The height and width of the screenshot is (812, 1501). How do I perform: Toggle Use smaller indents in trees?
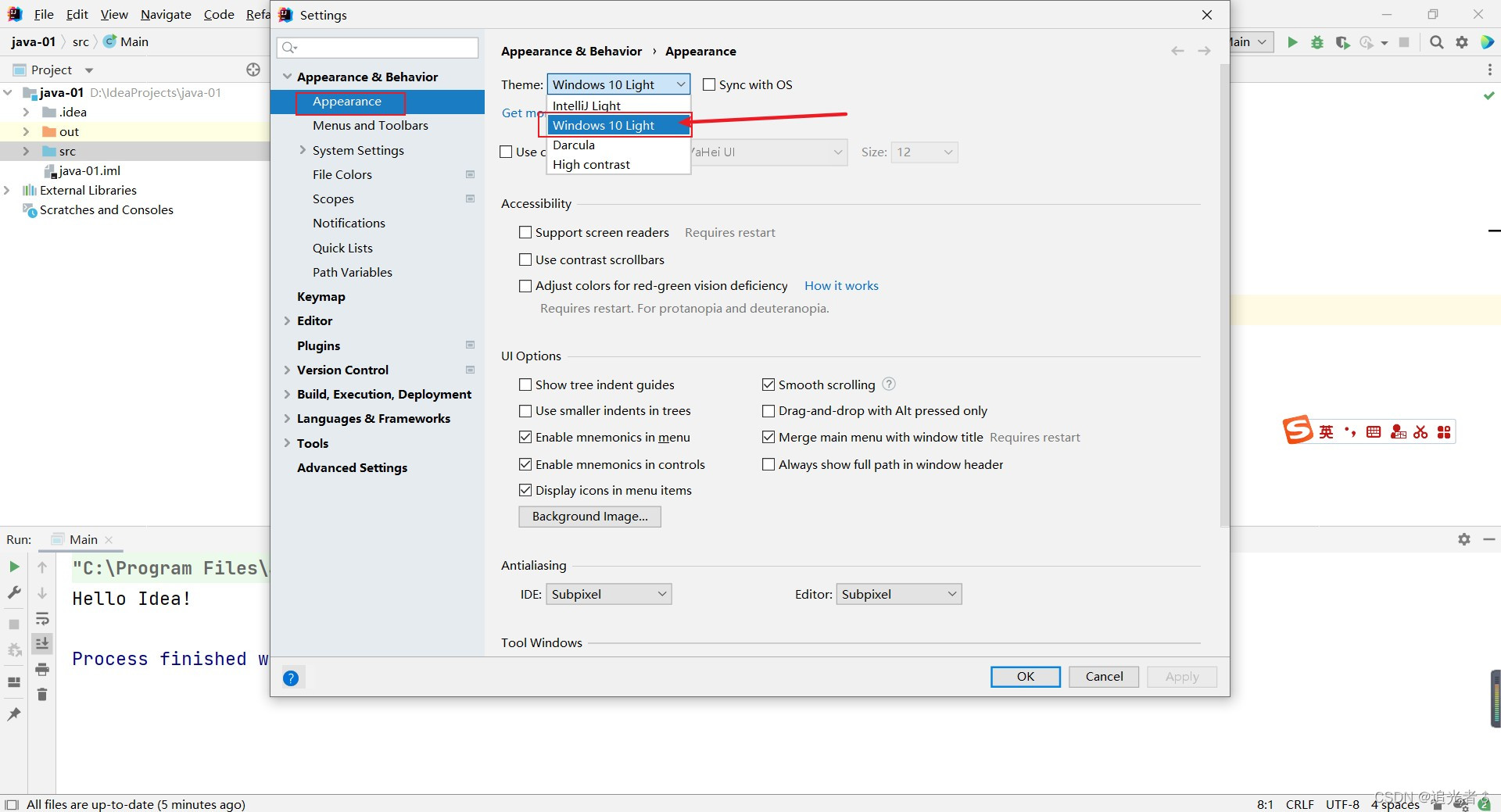pyautogui.click(x=525, y=411)
